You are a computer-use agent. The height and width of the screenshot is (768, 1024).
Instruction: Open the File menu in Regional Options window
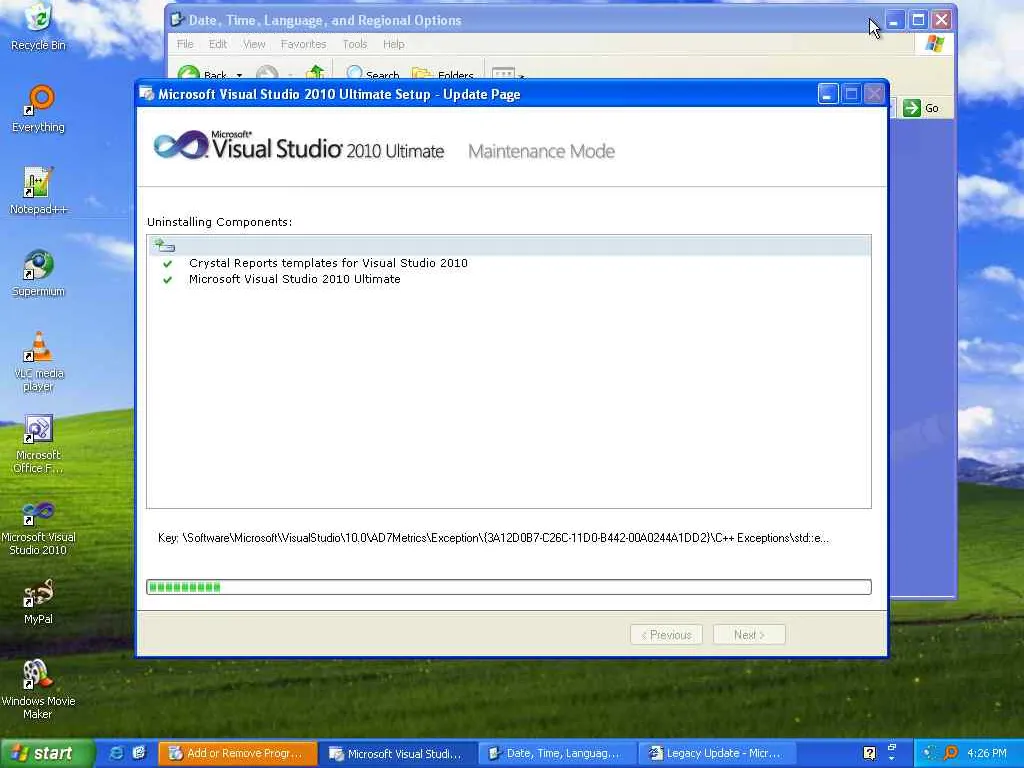185,44
